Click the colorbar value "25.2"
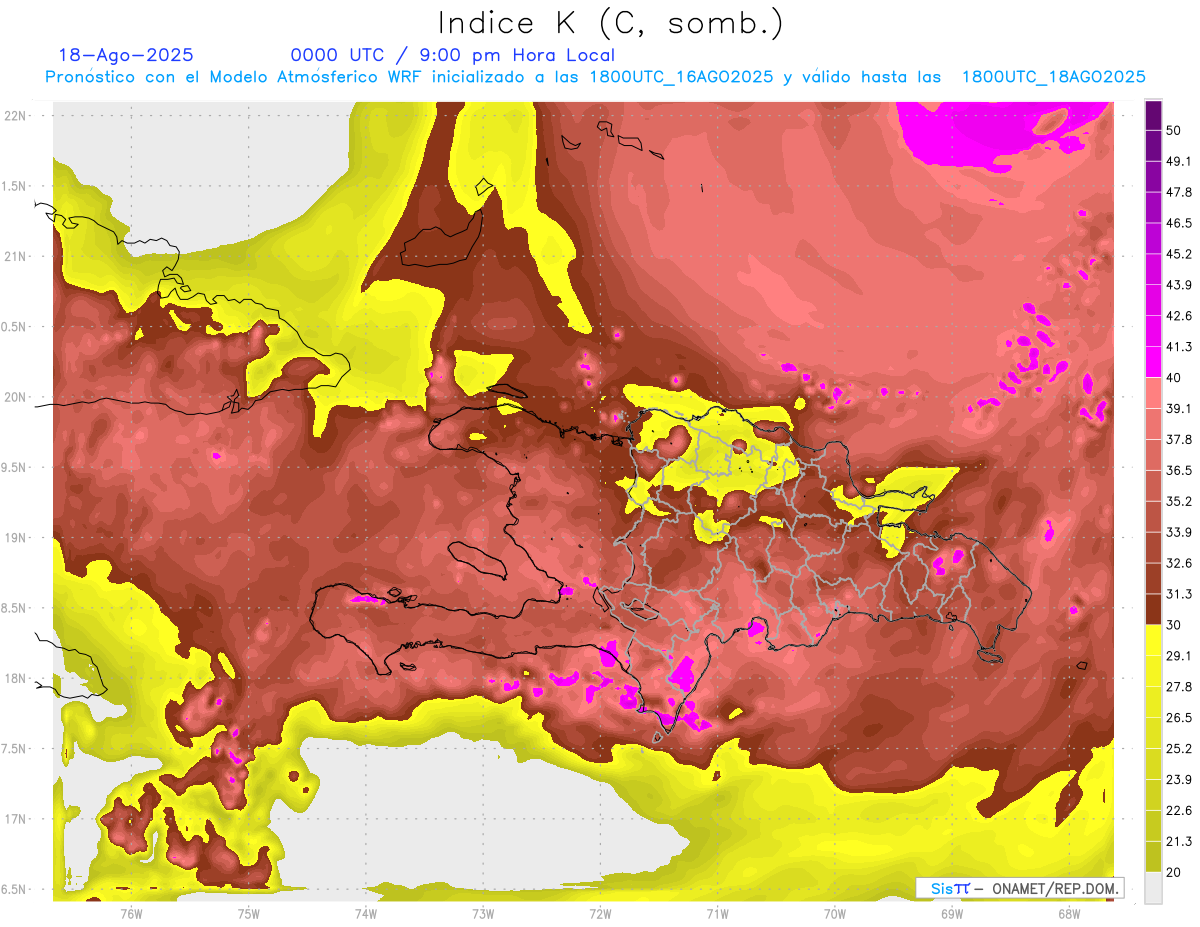 click(1179, 749)
